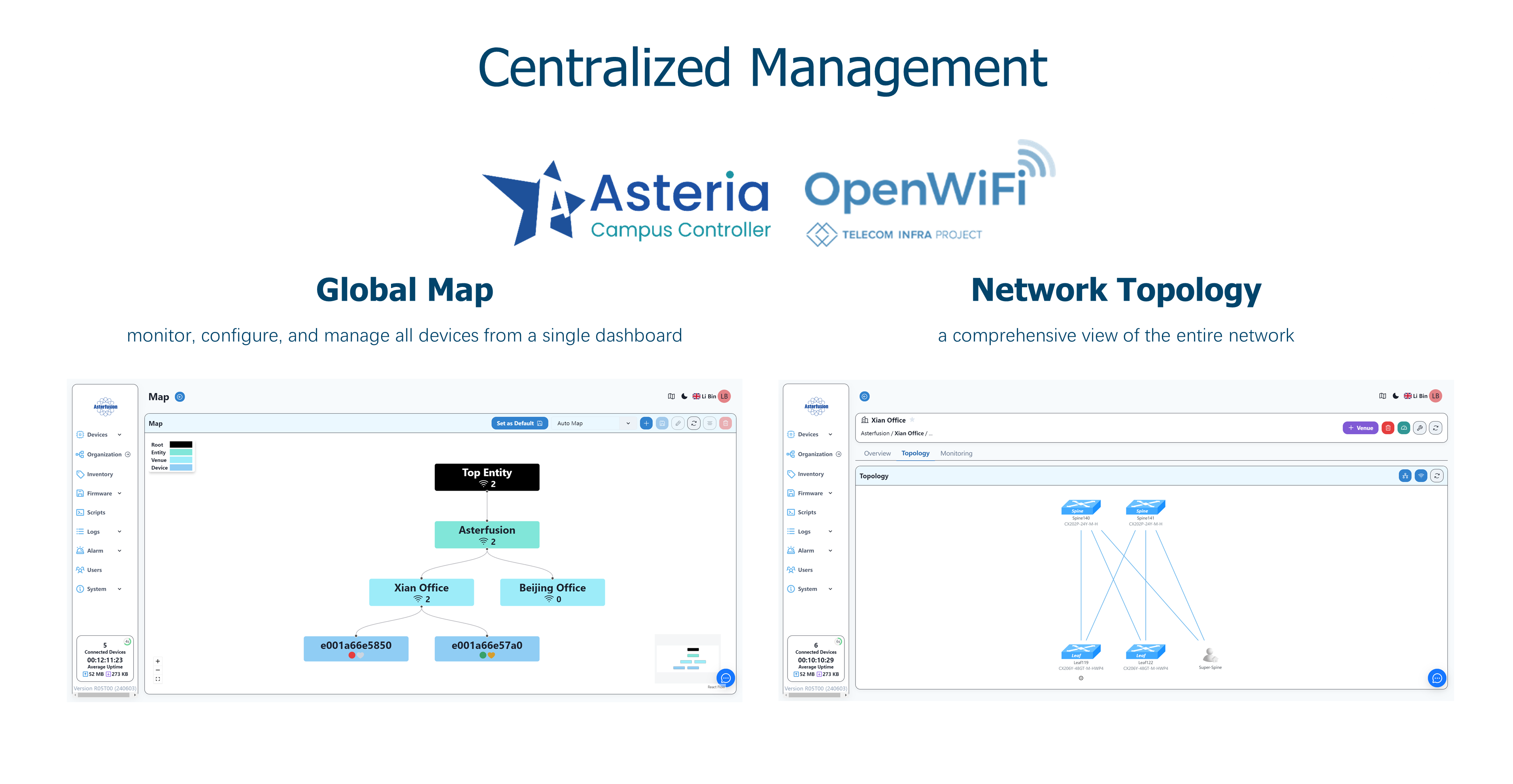Switch to the Topology tab
Screen dimensions: 1513x784
(915, 453)
